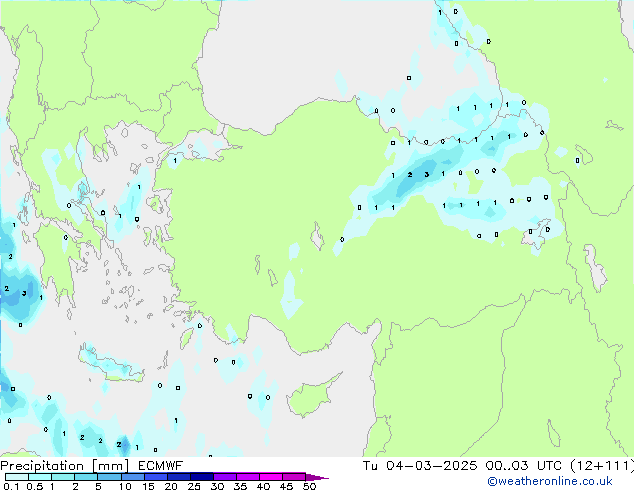Select the 0.5–1 mm legend color swatch
The image size is (634, 490).
tap(40, 477)
